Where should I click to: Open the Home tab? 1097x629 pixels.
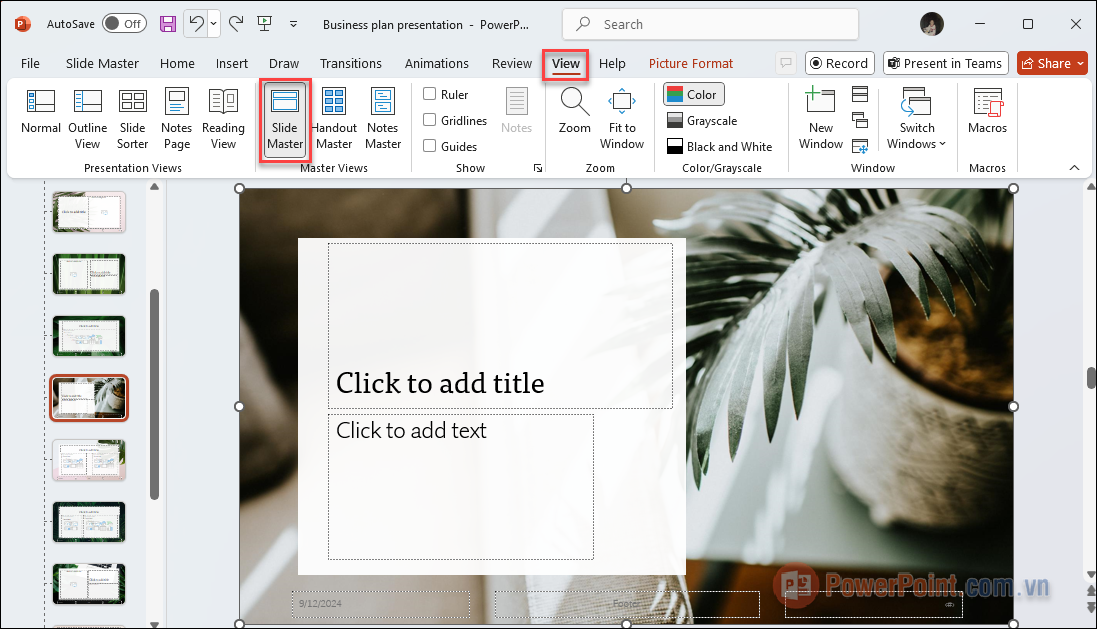coord(177,63)
